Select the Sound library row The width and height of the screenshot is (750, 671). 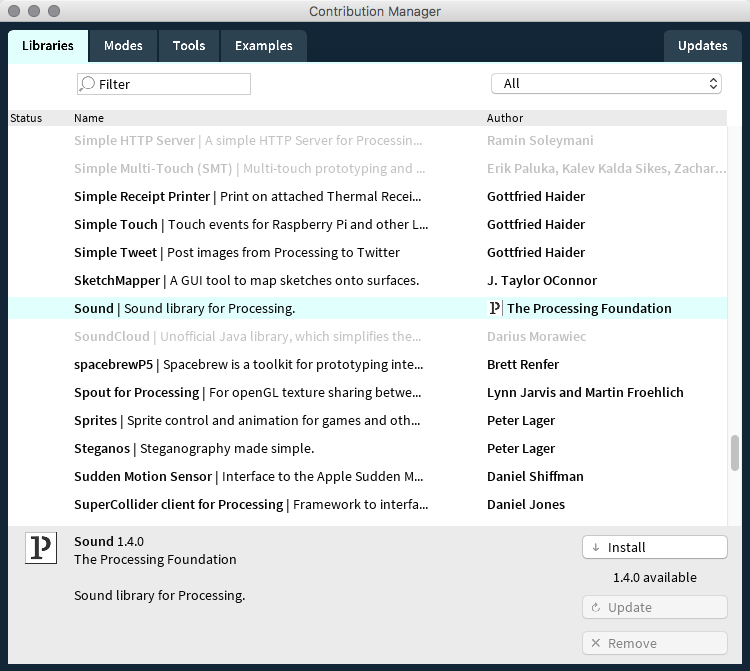click(367, 308)
